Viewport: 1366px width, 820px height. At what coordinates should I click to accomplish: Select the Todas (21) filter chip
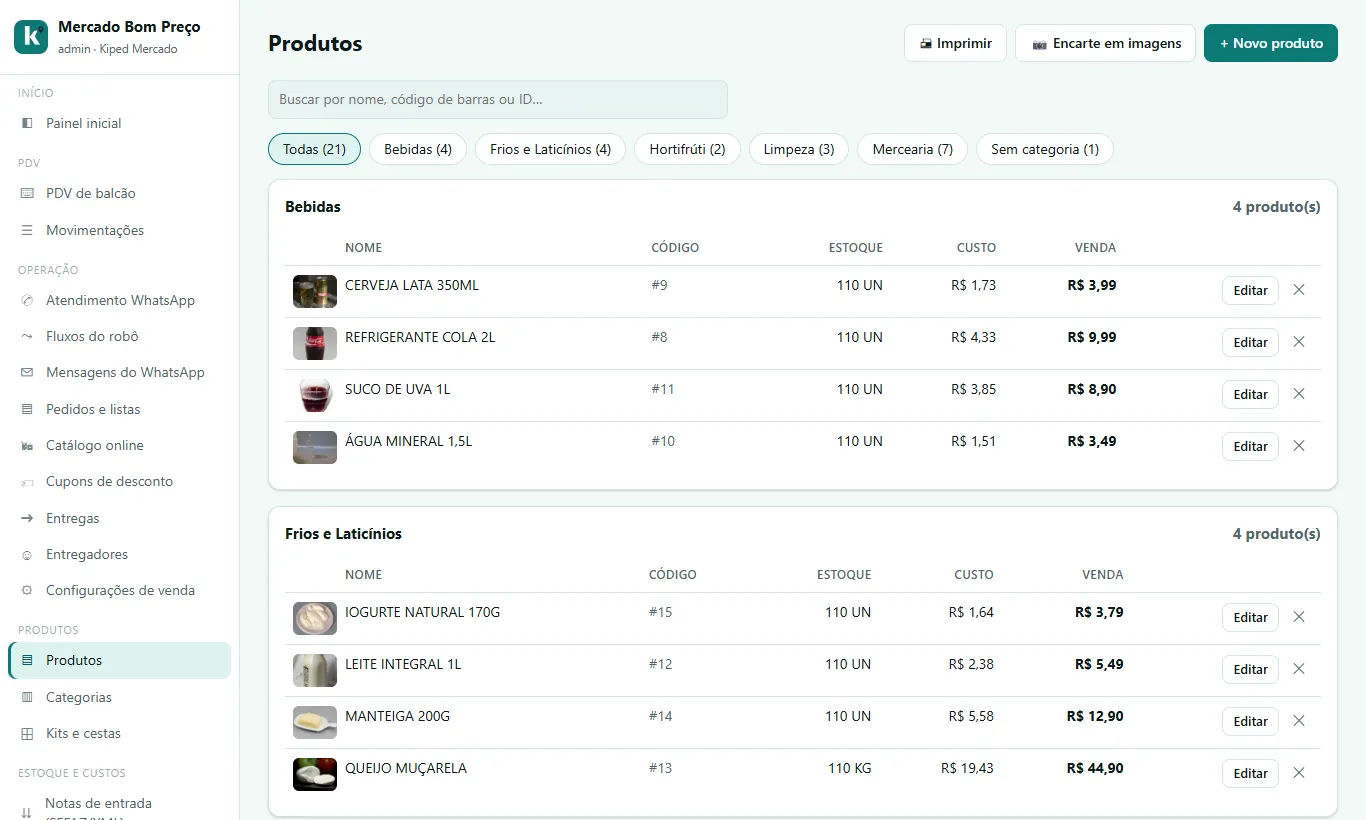pos(314,149)
